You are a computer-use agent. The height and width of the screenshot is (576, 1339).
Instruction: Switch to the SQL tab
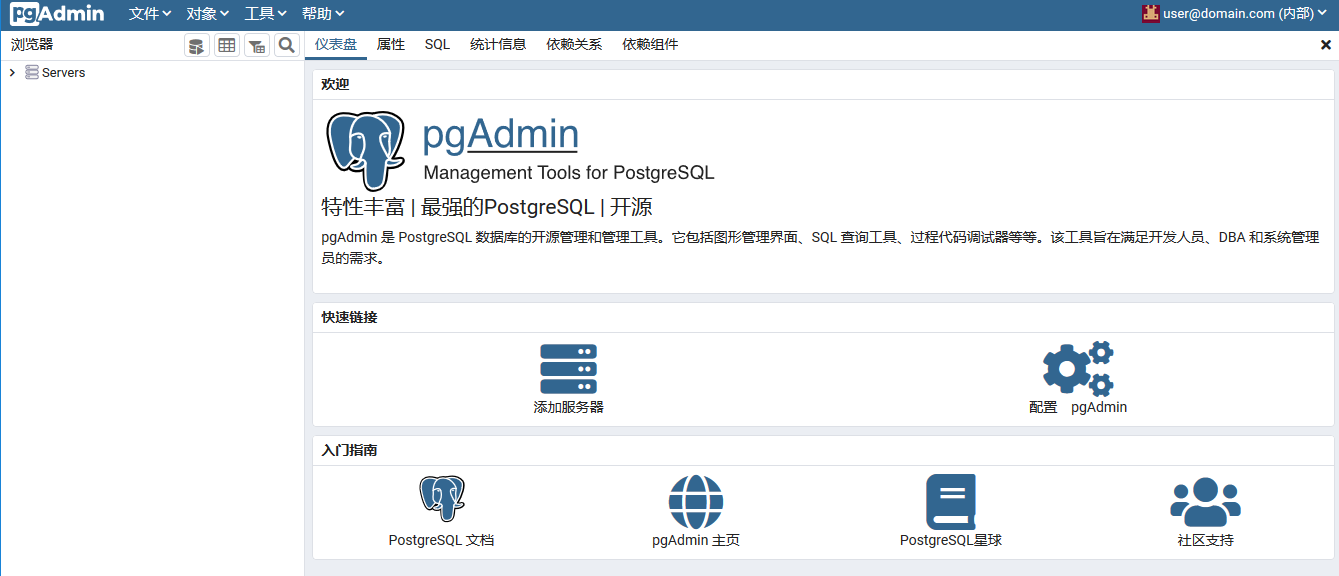(437, 44)
